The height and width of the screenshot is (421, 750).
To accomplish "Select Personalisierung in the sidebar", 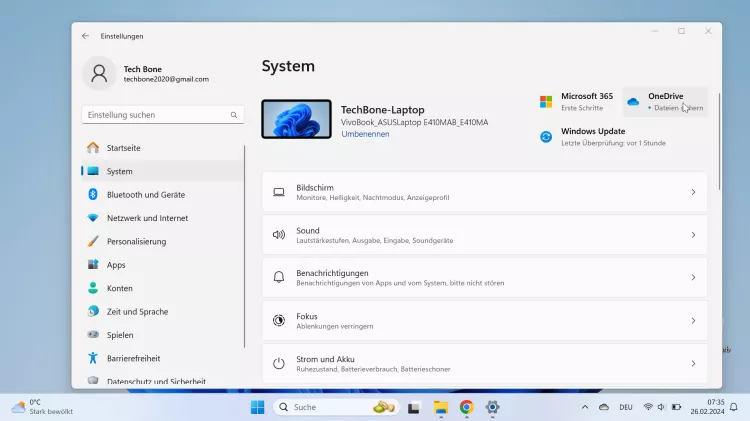I will [163, 242].
